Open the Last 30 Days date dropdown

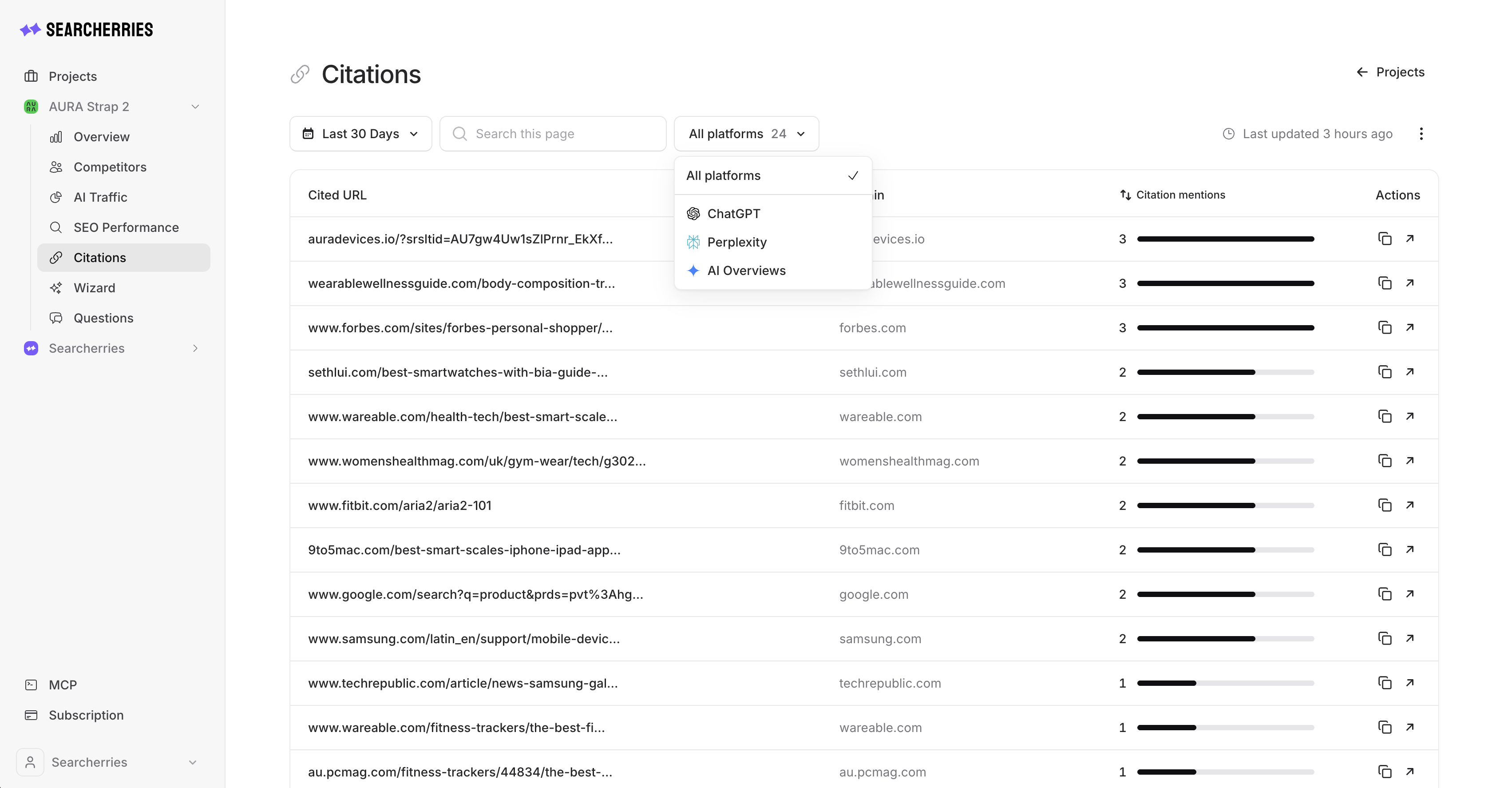coord(360,134)
